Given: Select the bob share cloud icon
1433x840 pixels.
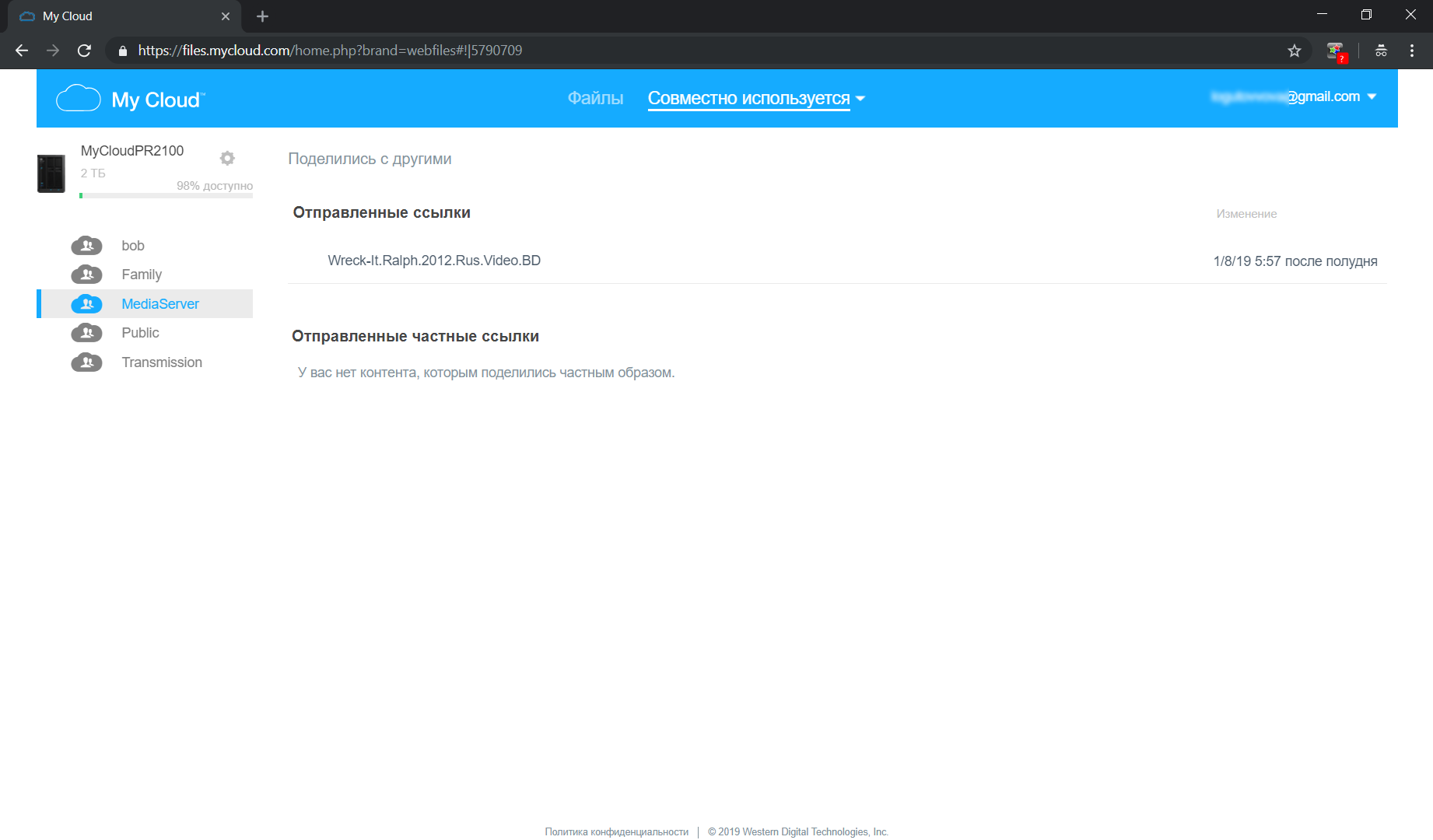Looking at the screenshot, I should [x=86, y=246].
